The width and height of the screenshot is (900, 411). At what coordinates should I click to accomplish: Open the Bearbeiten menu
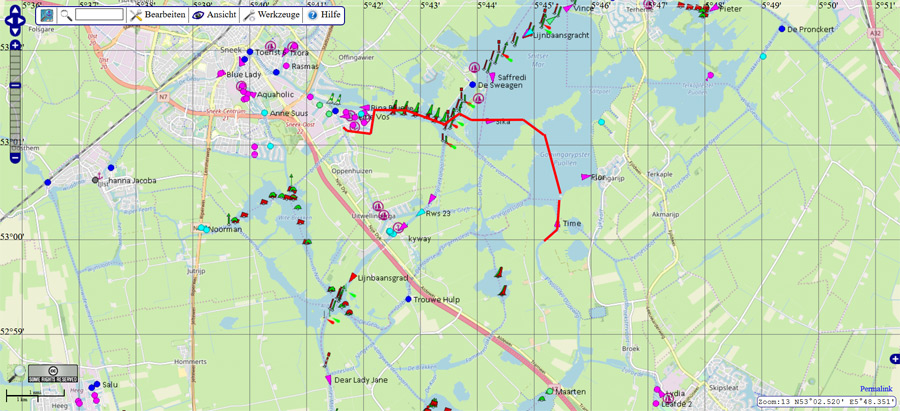pyautogui.click(x=156, y=15)
